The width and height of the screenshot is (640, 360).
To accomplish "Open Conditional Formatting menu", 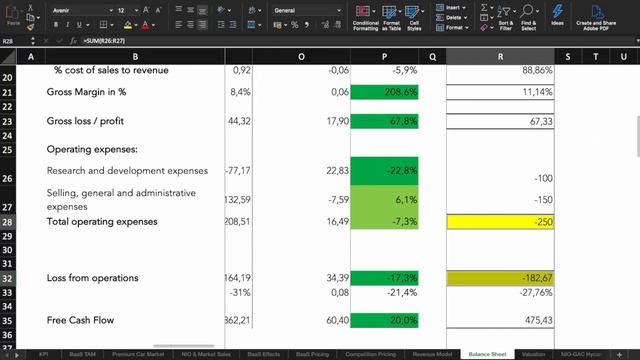I will pos(365,18).
